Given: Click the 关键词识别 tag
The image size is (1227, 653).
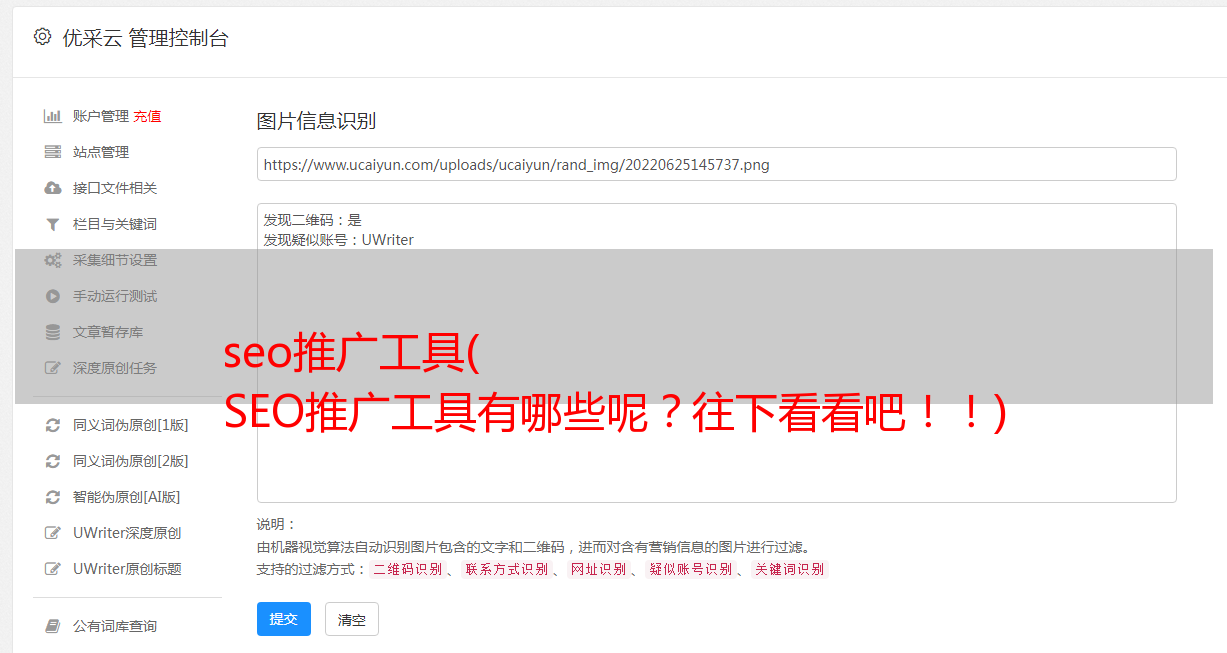Looking at the screenshot, I should point(789,569).
